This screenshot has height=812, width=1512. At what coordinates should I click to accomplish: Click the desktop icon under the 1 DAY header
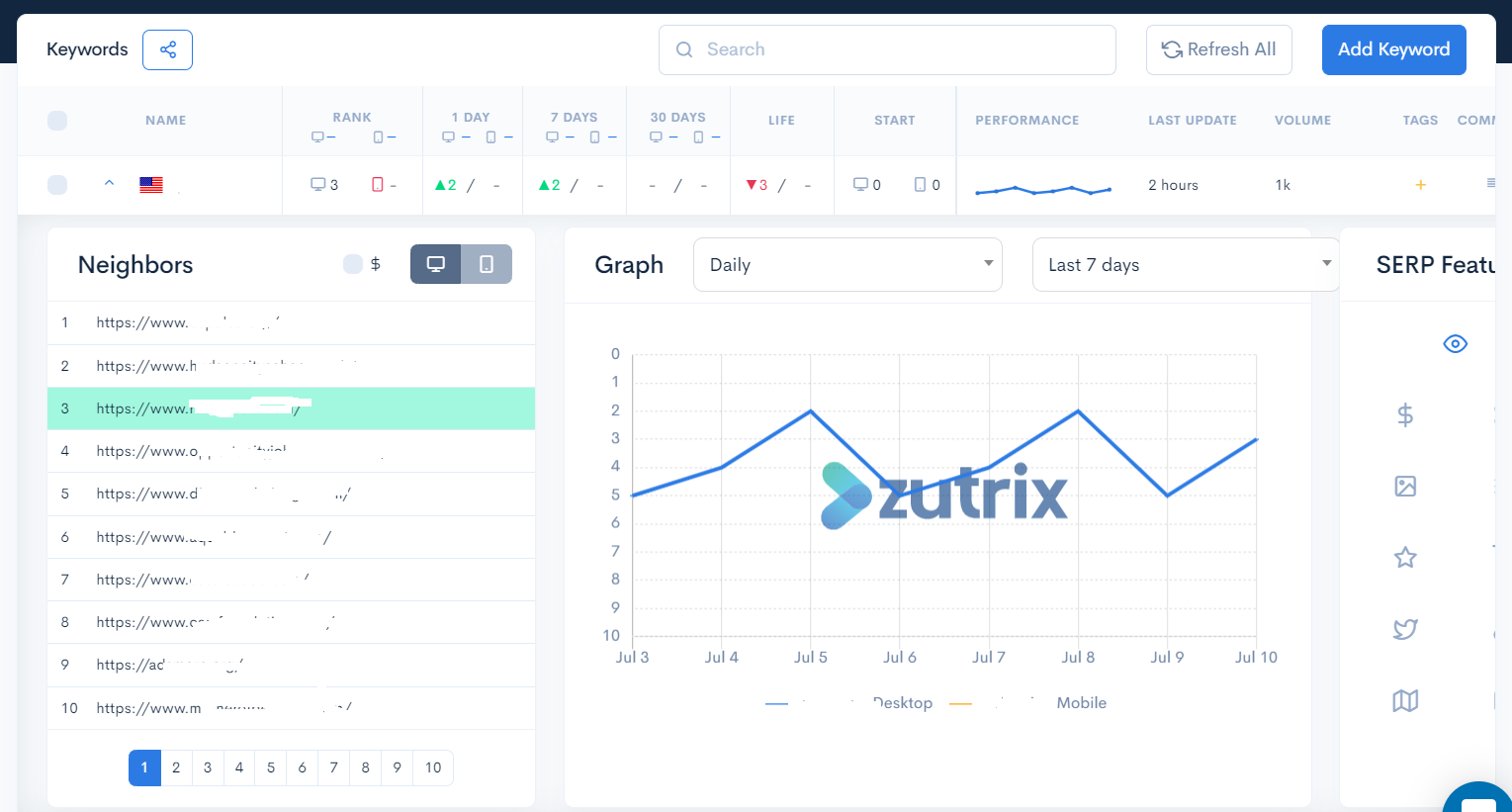tap(448, 136)
